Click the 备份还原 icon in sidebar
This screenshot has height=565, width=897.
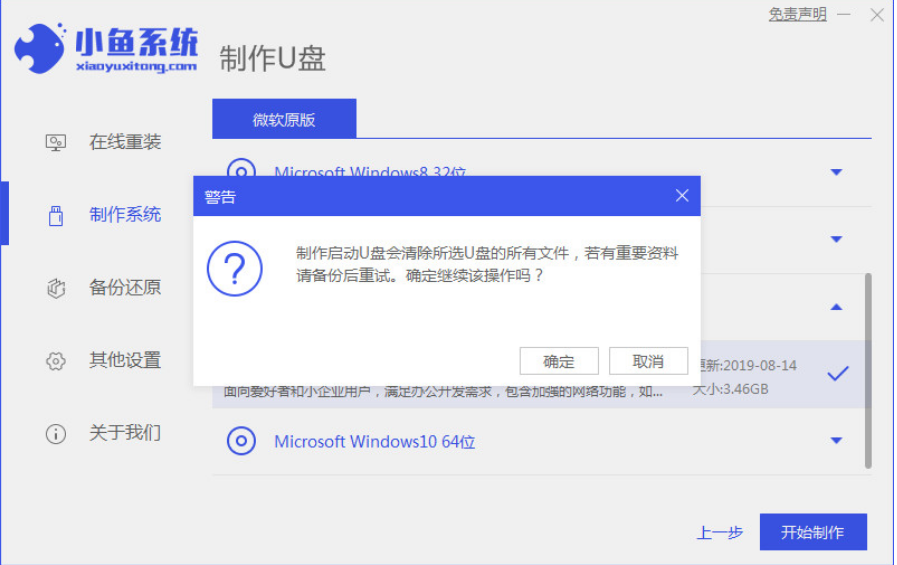[55, 288]
